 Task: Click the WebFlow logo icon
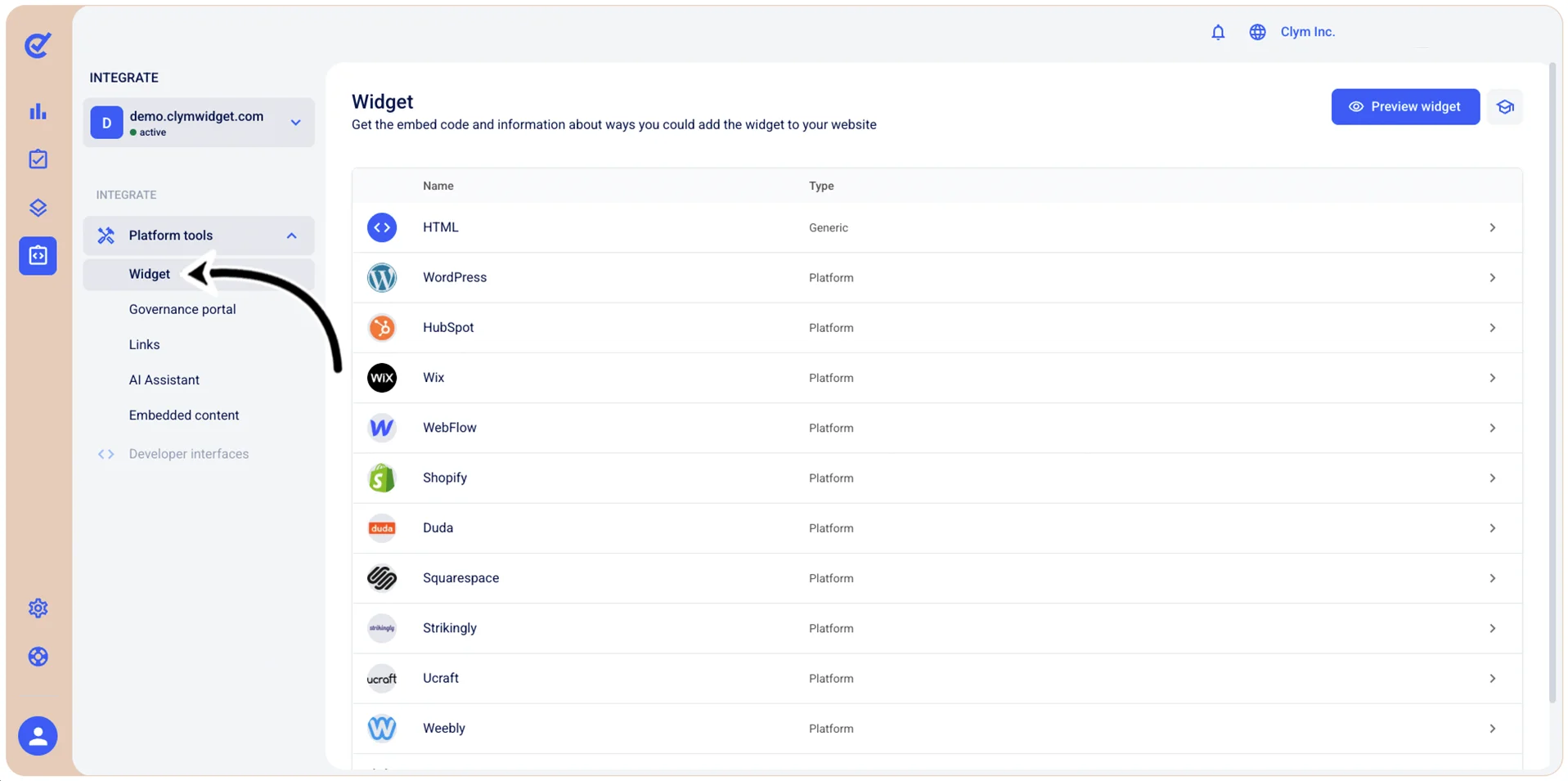[382, 428]
